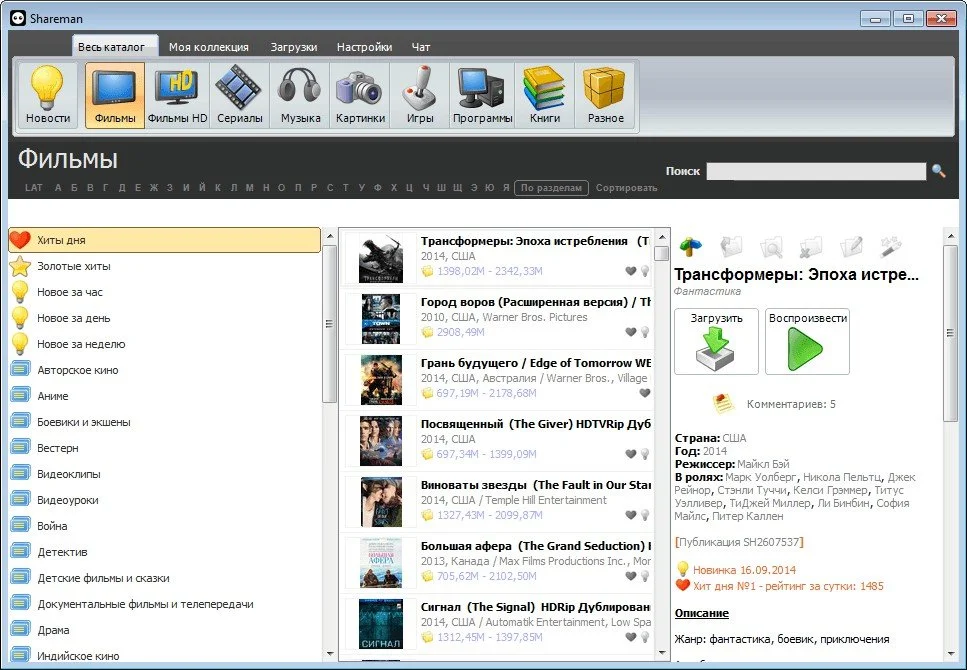Viewport: 967px width, 670px height.
Task: Click the Воспроизвести play button
Action: (x=807, y=341)
